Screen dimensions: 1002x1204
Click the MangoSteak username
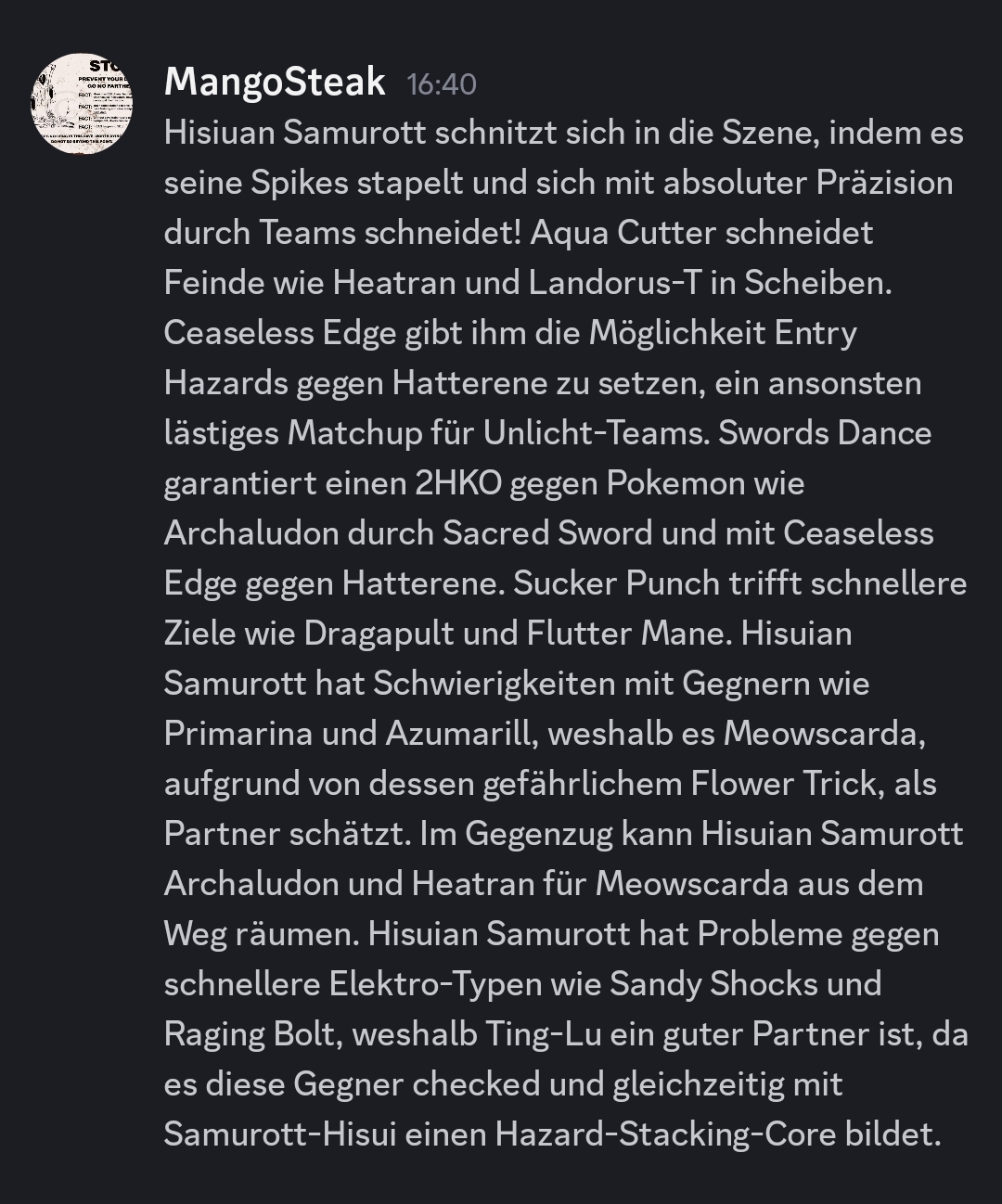pos(275,83)
